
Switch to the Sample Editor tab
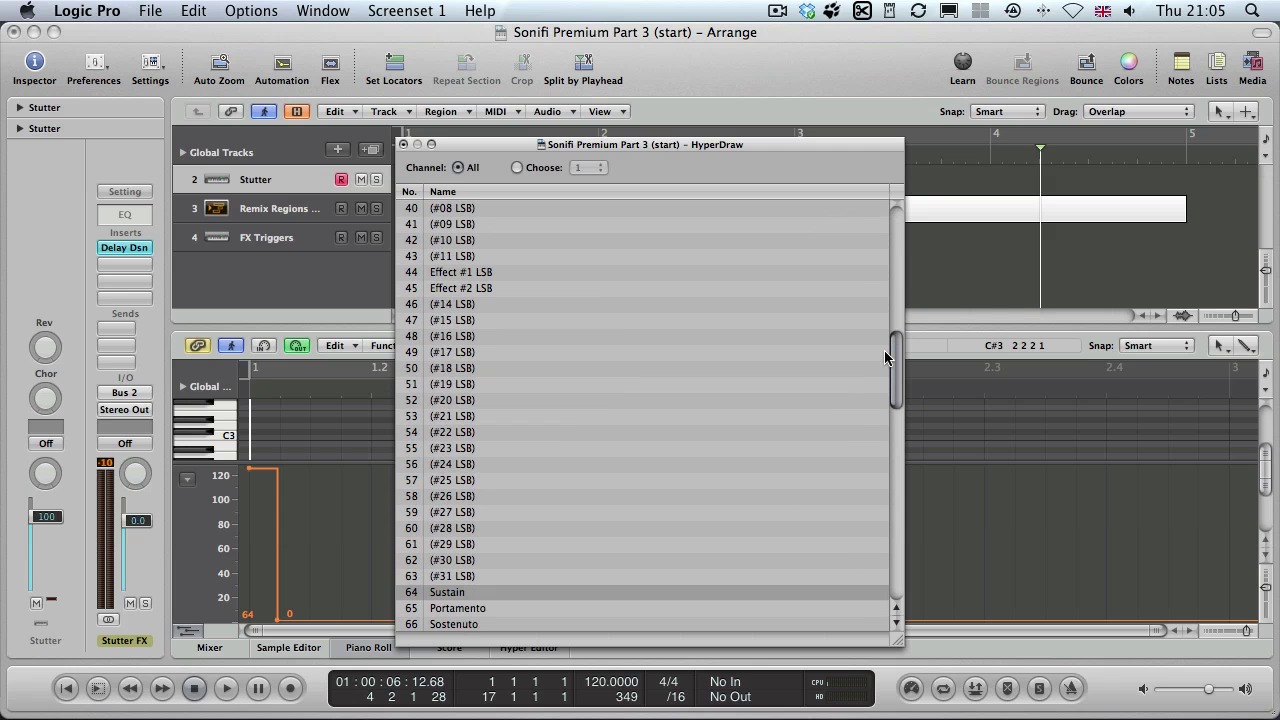288,648
